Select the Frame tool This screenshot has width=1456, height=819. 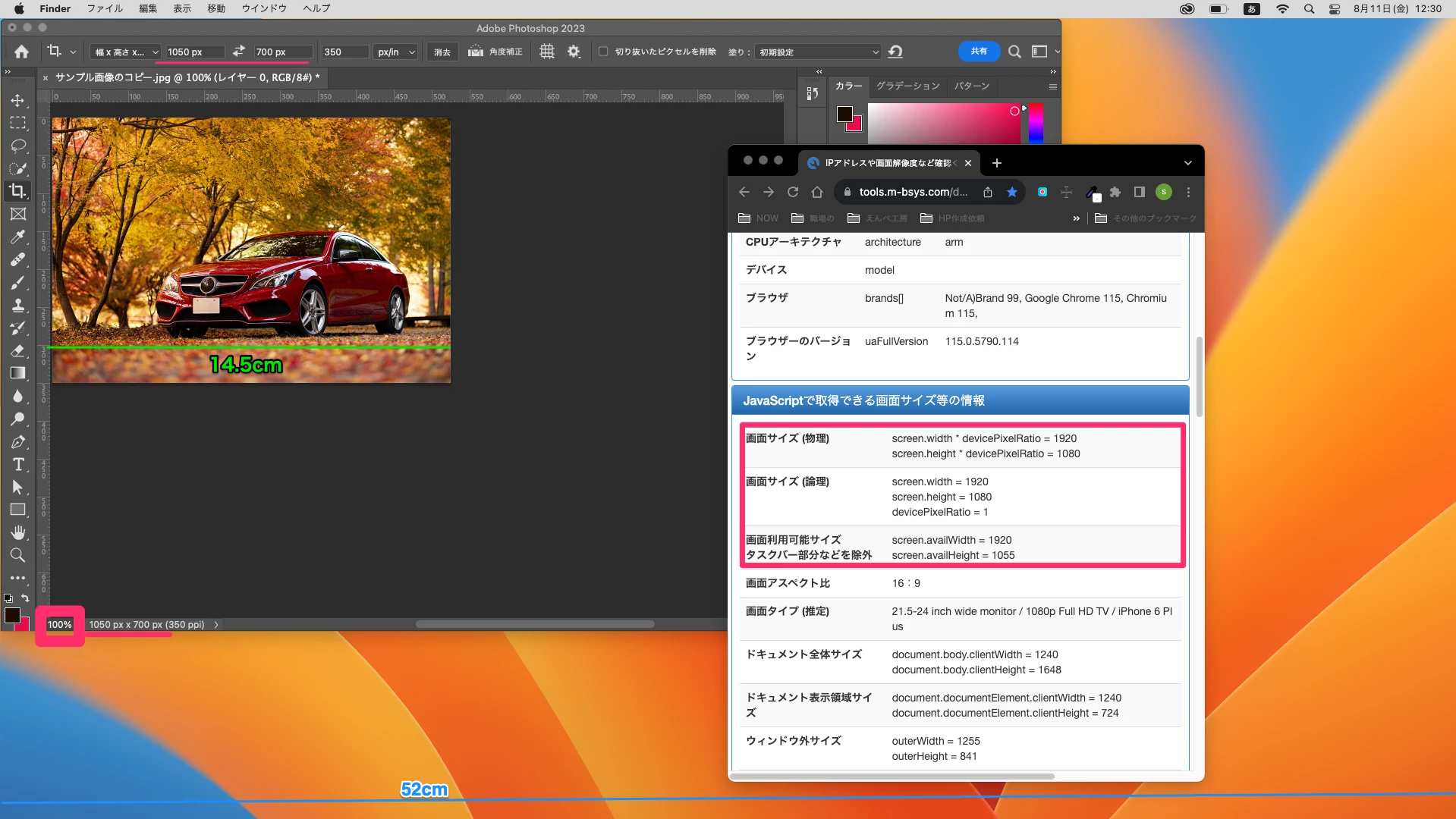(17, 214)
